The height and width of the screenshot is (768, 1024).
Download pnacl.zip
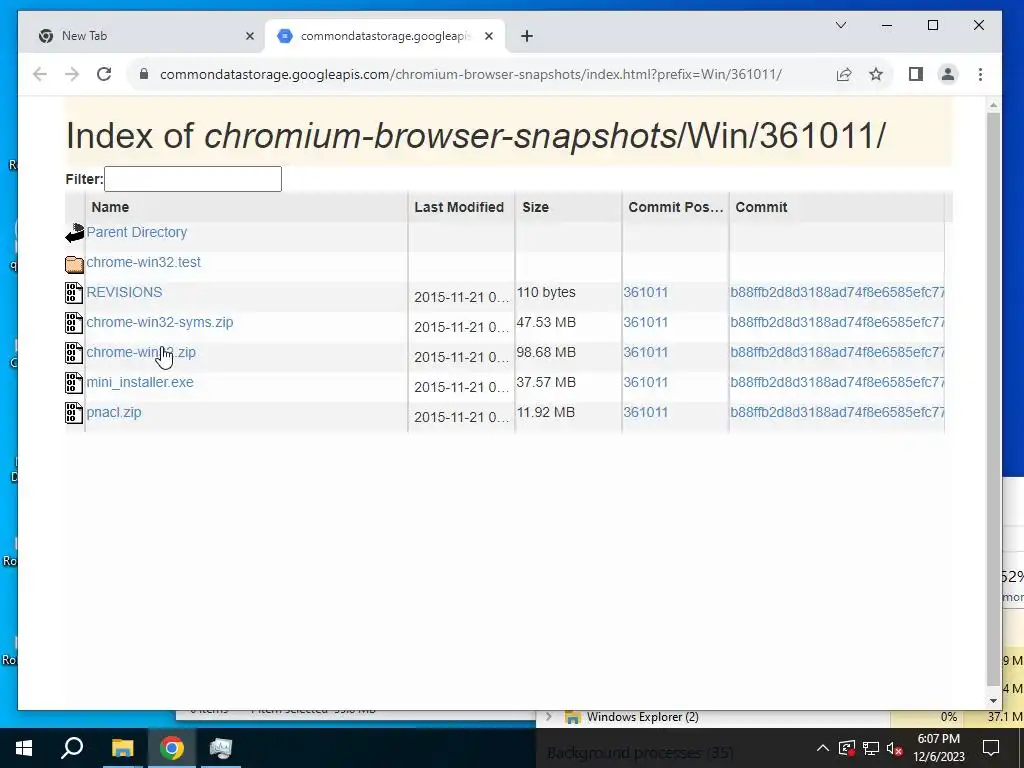pyautogui.click(x=114, y=413)
